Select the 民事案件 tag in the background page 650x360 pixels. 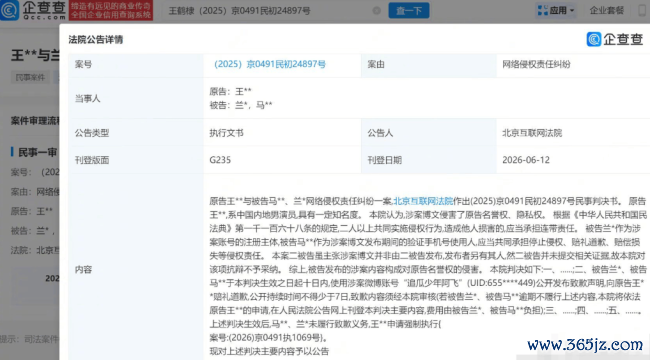(30, 77)
